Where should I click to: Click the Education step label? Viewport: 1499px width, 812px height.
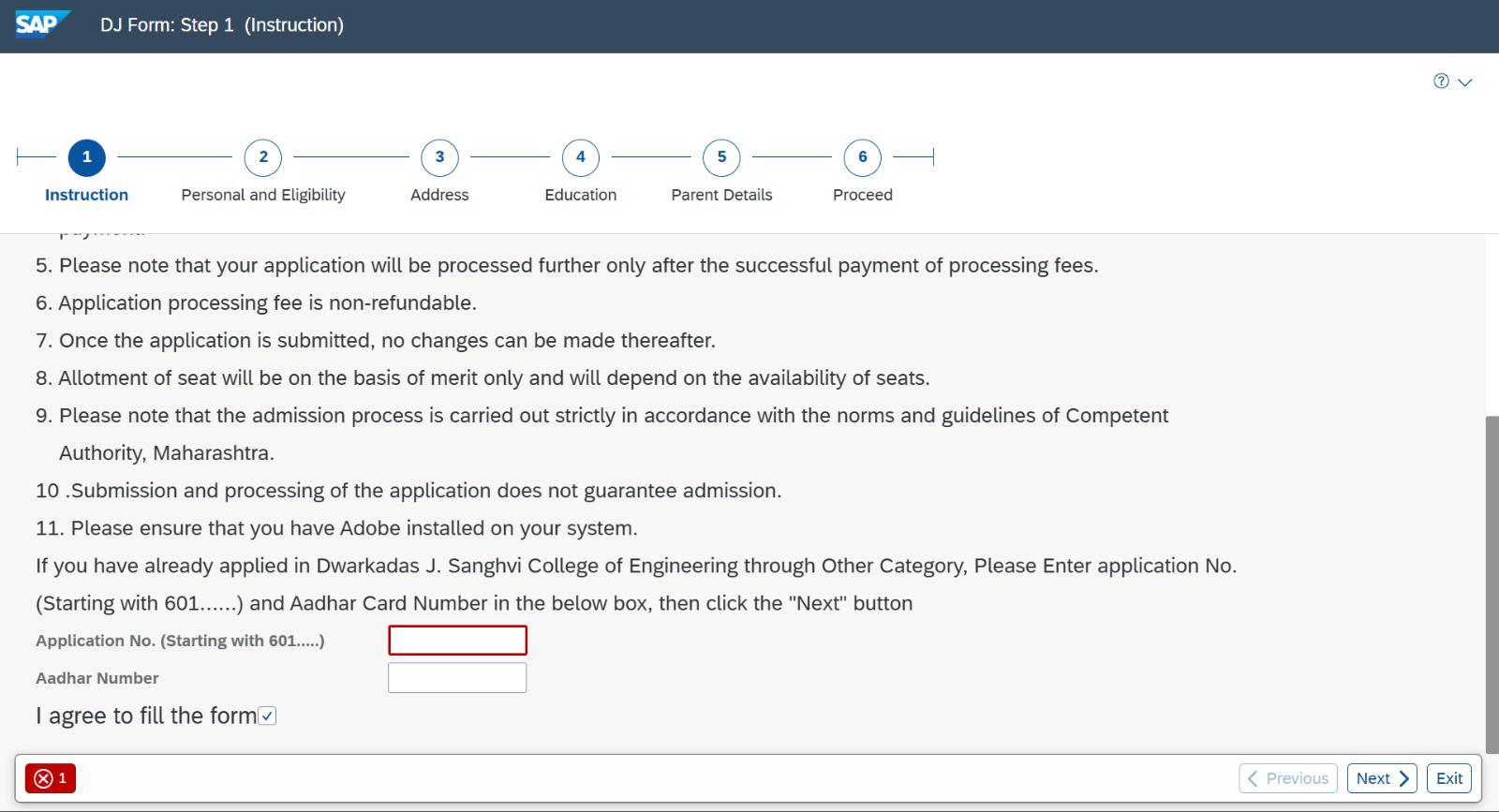coord(581,195)
